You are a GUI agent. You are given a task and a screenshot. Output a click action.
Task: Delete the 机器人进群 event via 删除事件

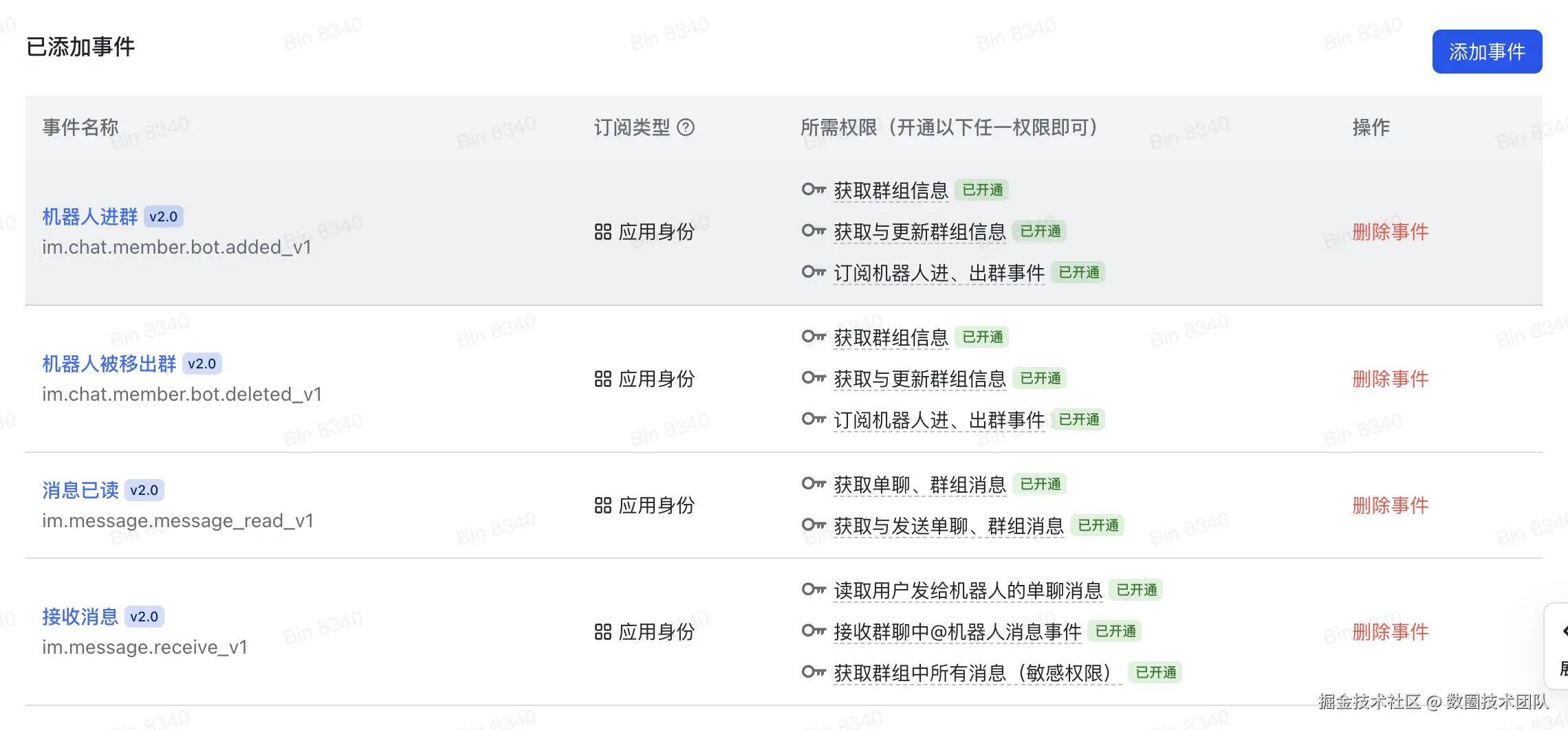pos(1390,232)
